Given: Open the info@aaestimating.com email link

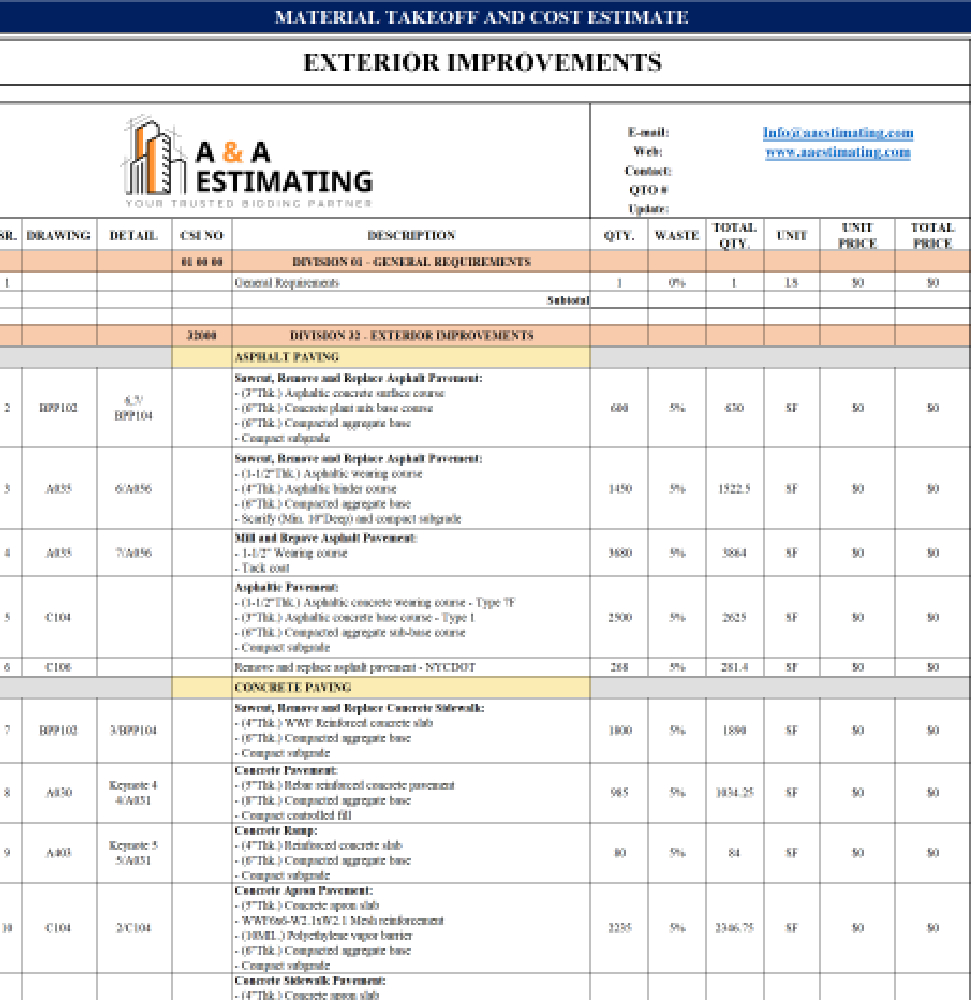Looking at the screenshot, I should [x=837, y=133].
